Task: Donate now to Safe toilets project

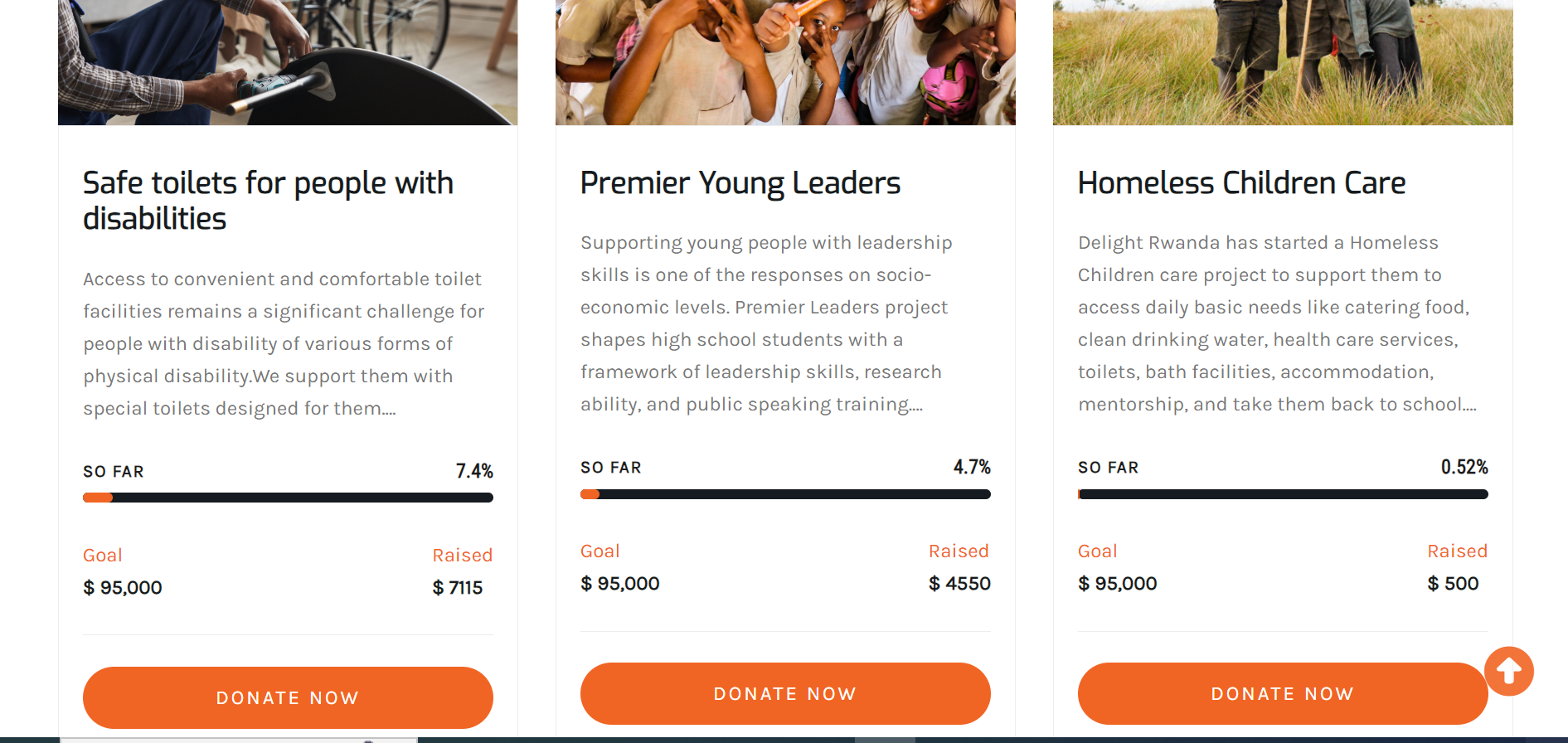Action: tap(288, 697)
